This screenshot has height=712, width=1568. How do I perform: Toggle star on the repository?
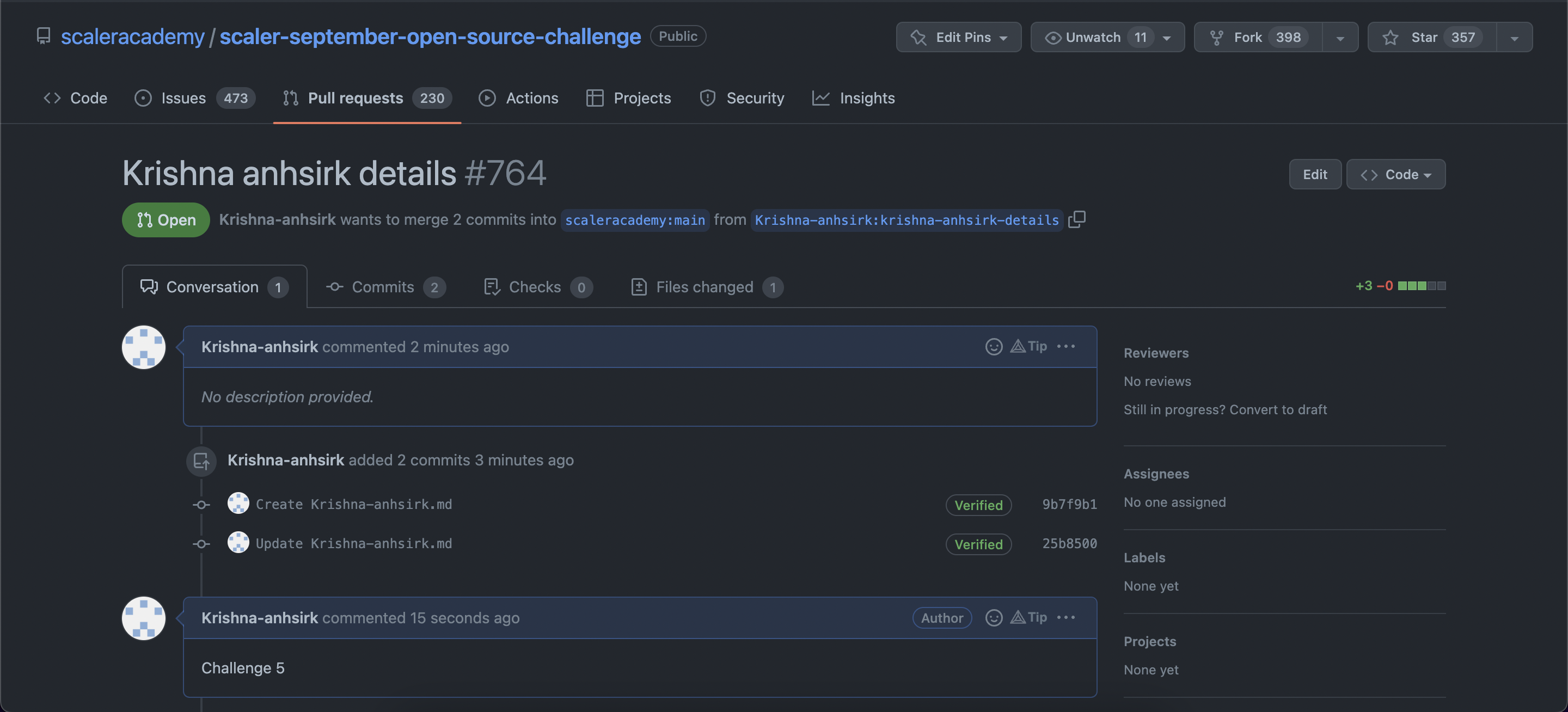[x=1428, y=37]
